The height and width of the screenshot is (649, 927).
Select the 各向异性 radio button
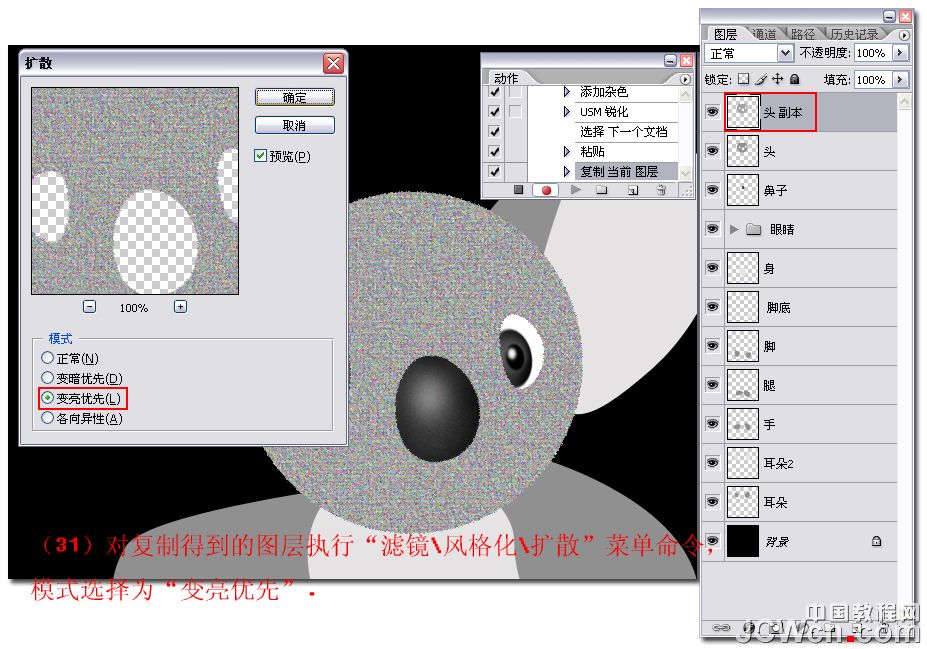tap(47, 418)
